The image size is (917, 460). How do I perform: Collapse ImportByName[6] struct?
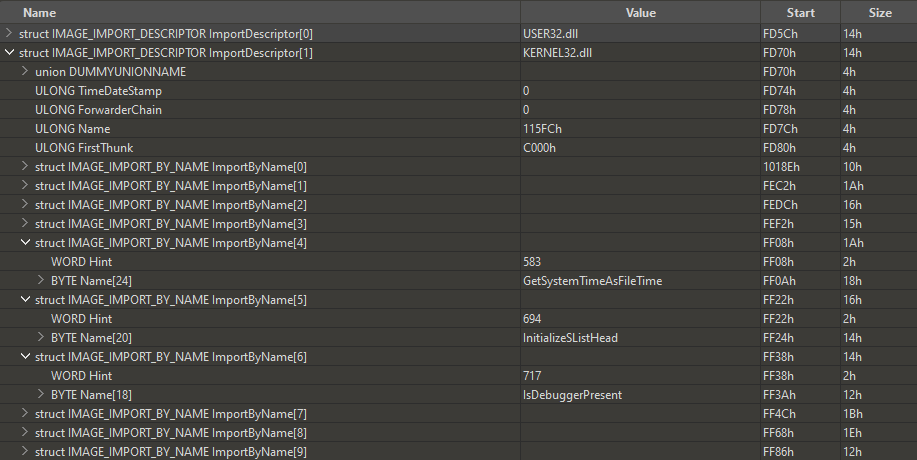(25, 357)
